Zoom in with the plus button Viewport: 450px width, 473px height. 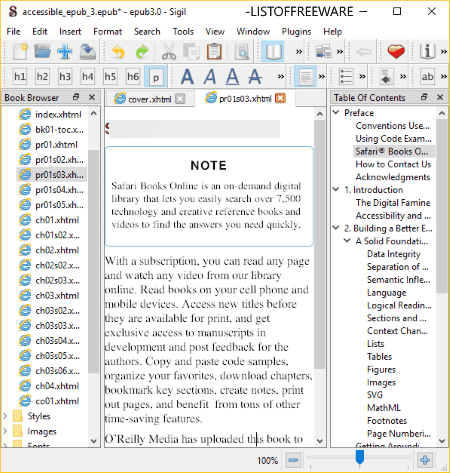pyautogui.click(x=425, y=460)
